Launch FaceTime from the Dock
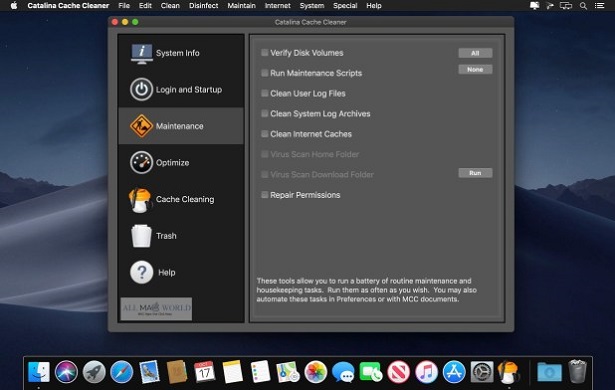615x390 pixels. click(x=371, y=372)
